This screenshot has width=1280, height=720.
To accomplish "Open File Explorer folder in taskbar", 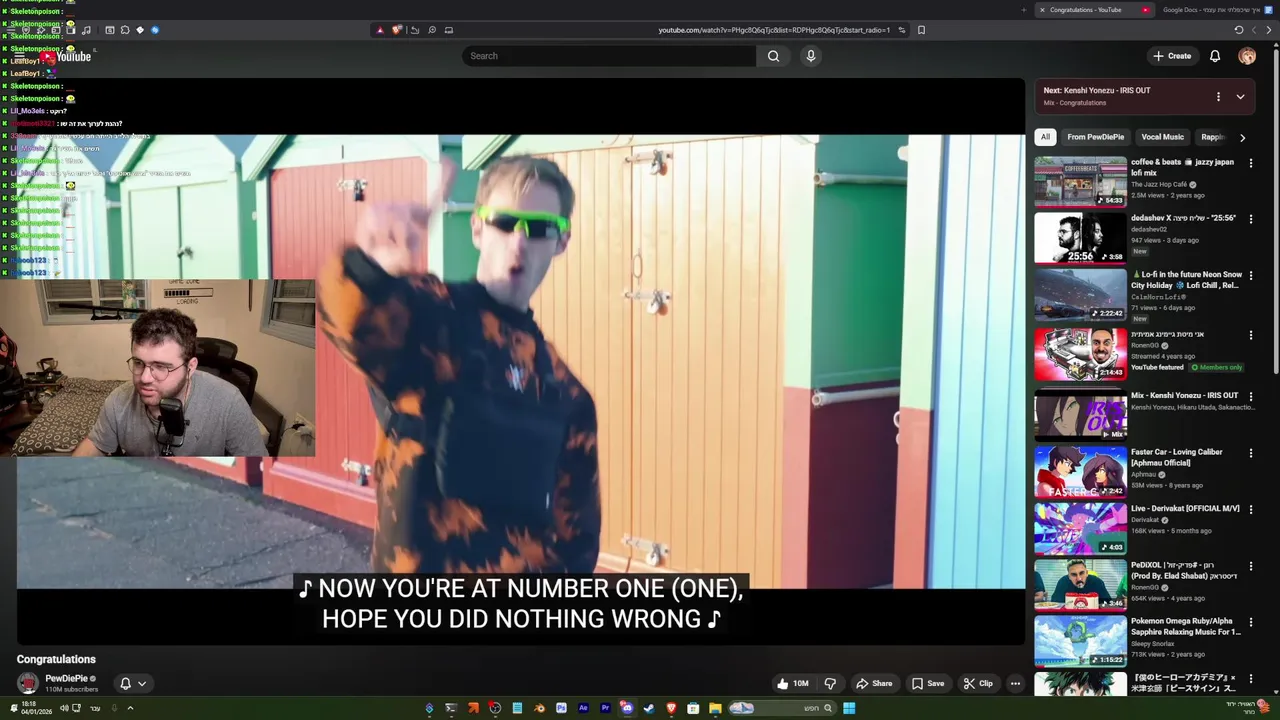I will click(715, 708).
